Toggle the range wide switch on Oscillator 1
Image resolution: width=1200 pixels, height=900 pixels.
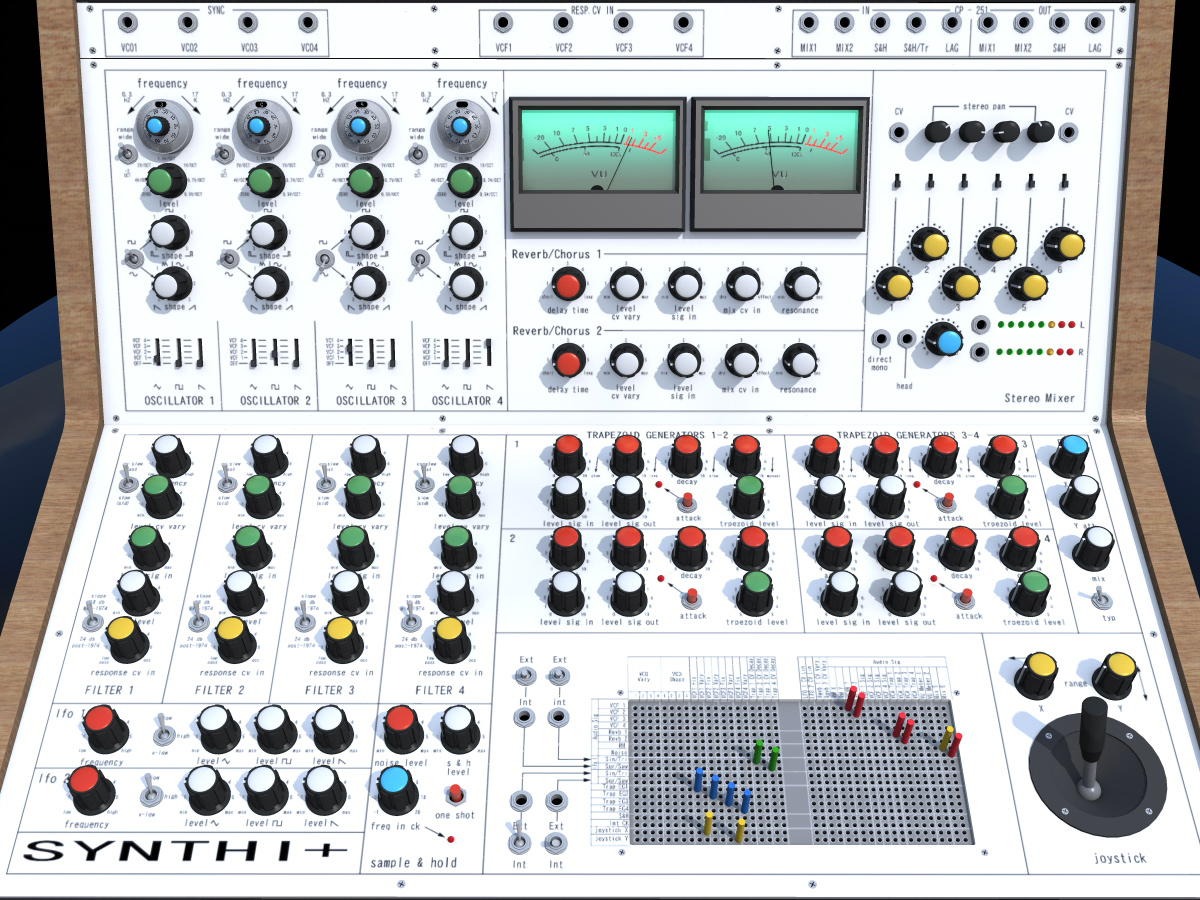point(126,153)
